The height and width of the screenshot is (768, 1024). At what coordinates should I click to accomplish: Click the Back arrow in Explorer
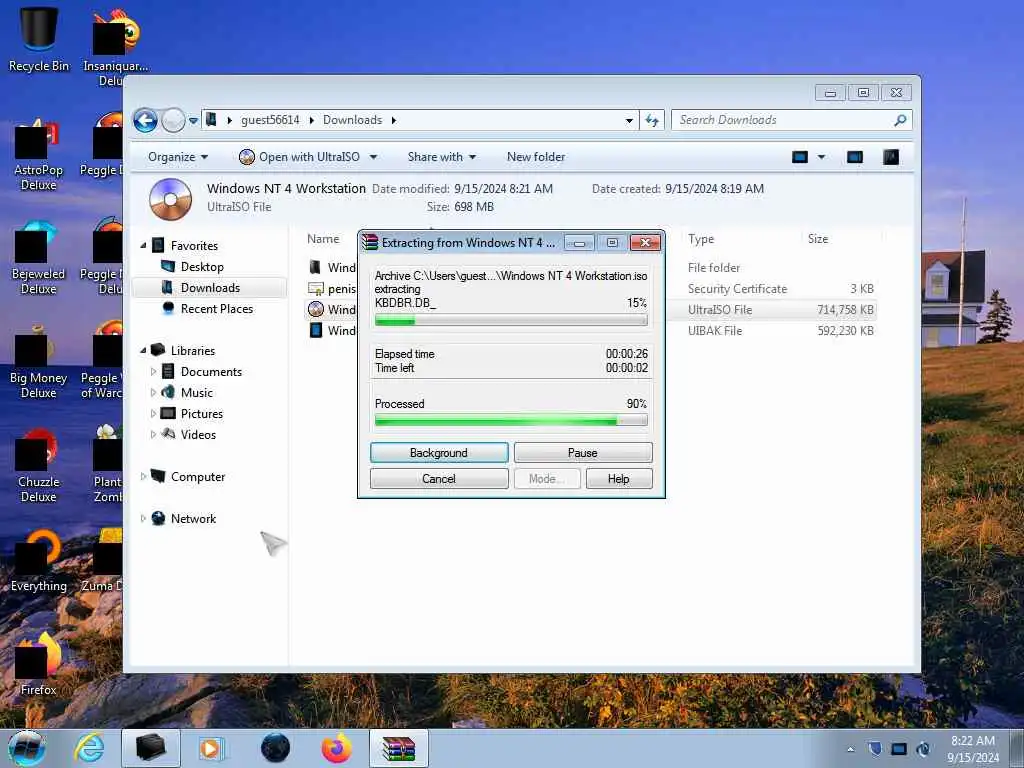pos(145,120)
